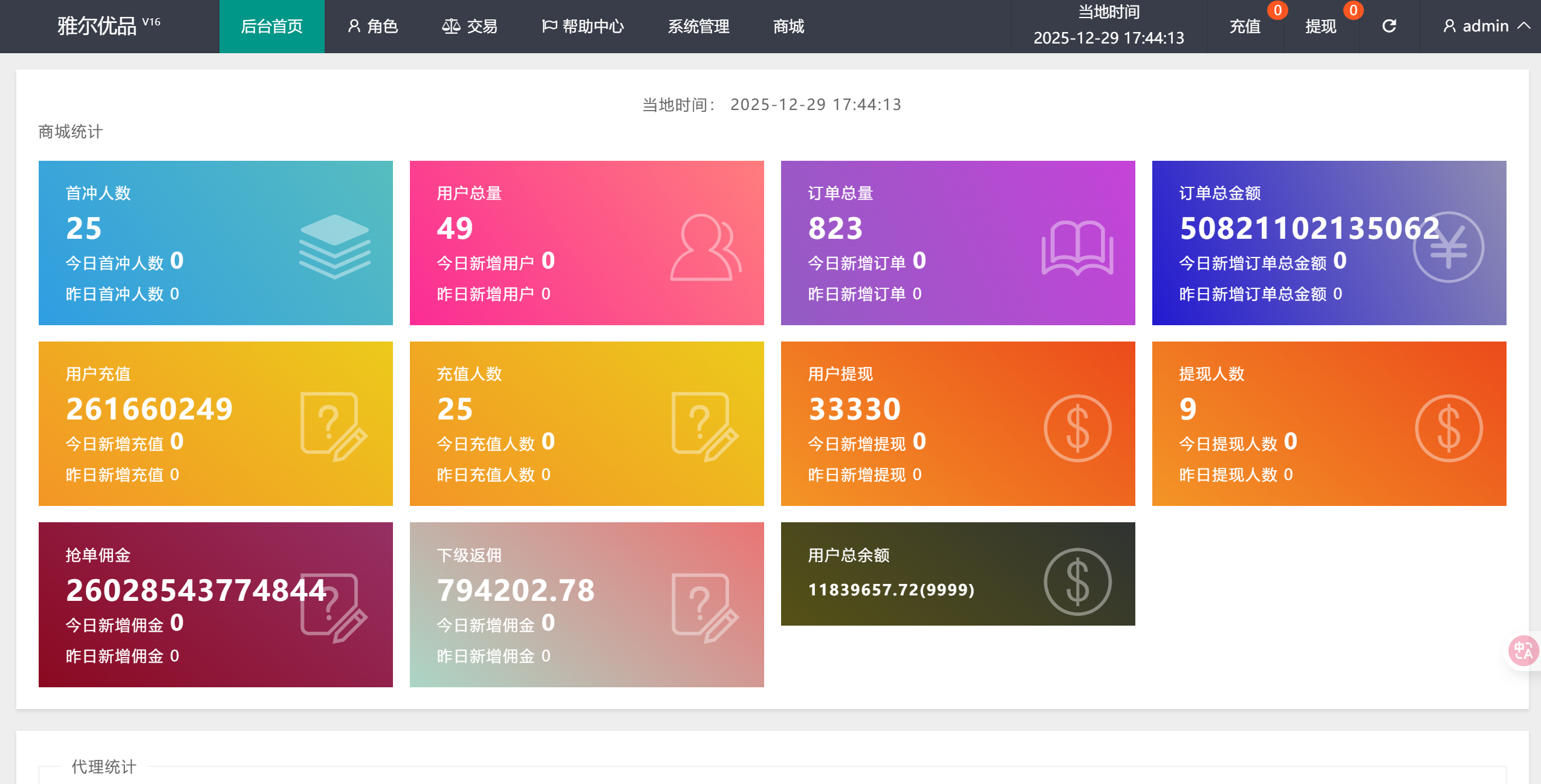The image size is (1541, 784).
Task: Open the 帮助中心 menu
Action: pos(583,26)
